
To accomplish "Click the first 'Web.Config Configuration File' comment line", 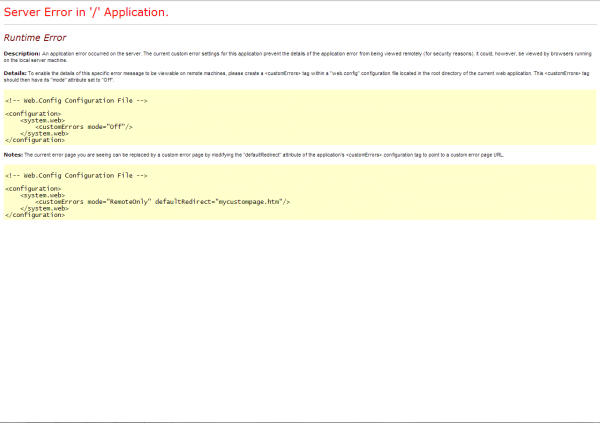I will click(x=76, y=101).
